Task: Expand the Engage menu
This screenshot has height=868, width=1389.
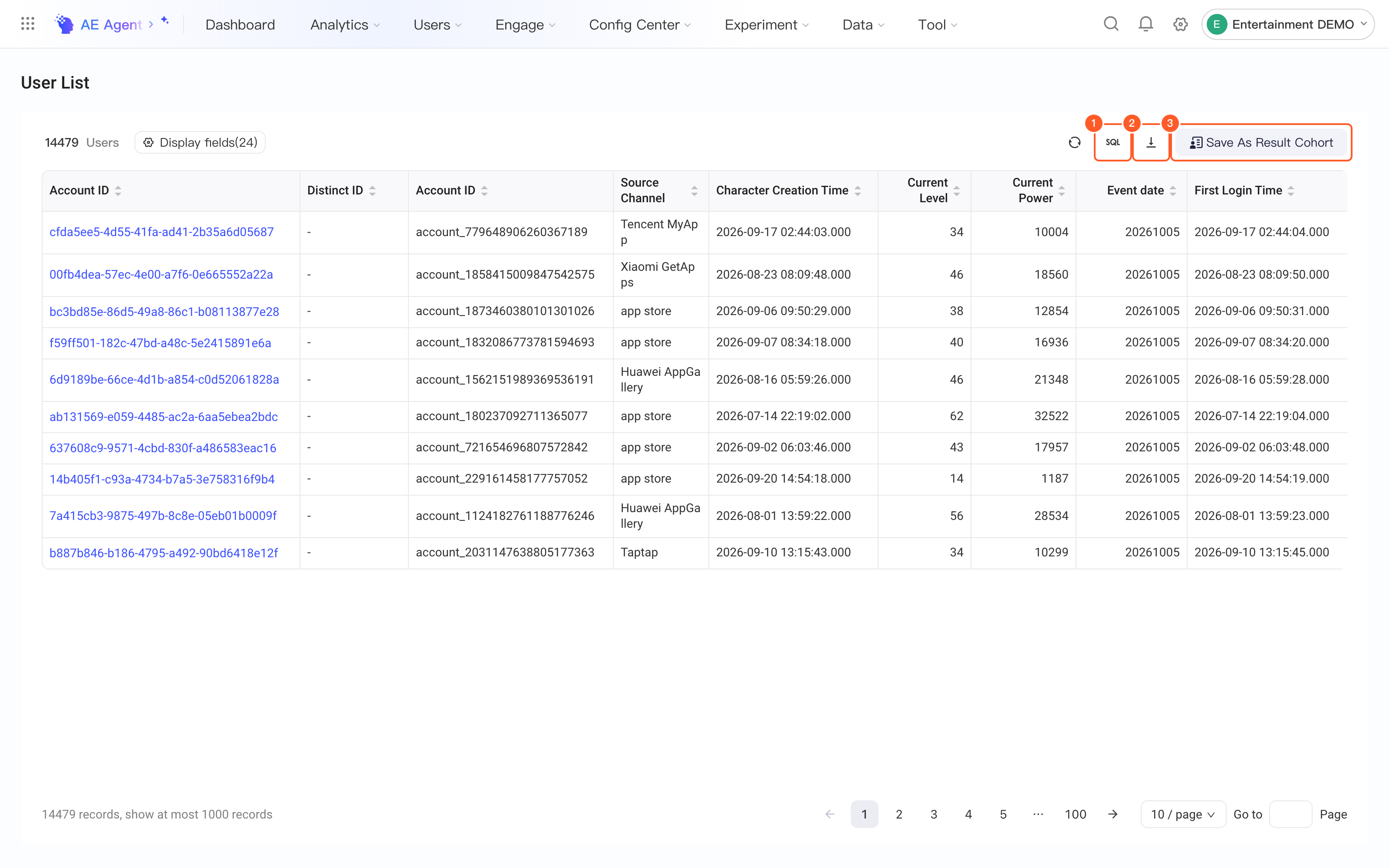Action: point(525,24)
